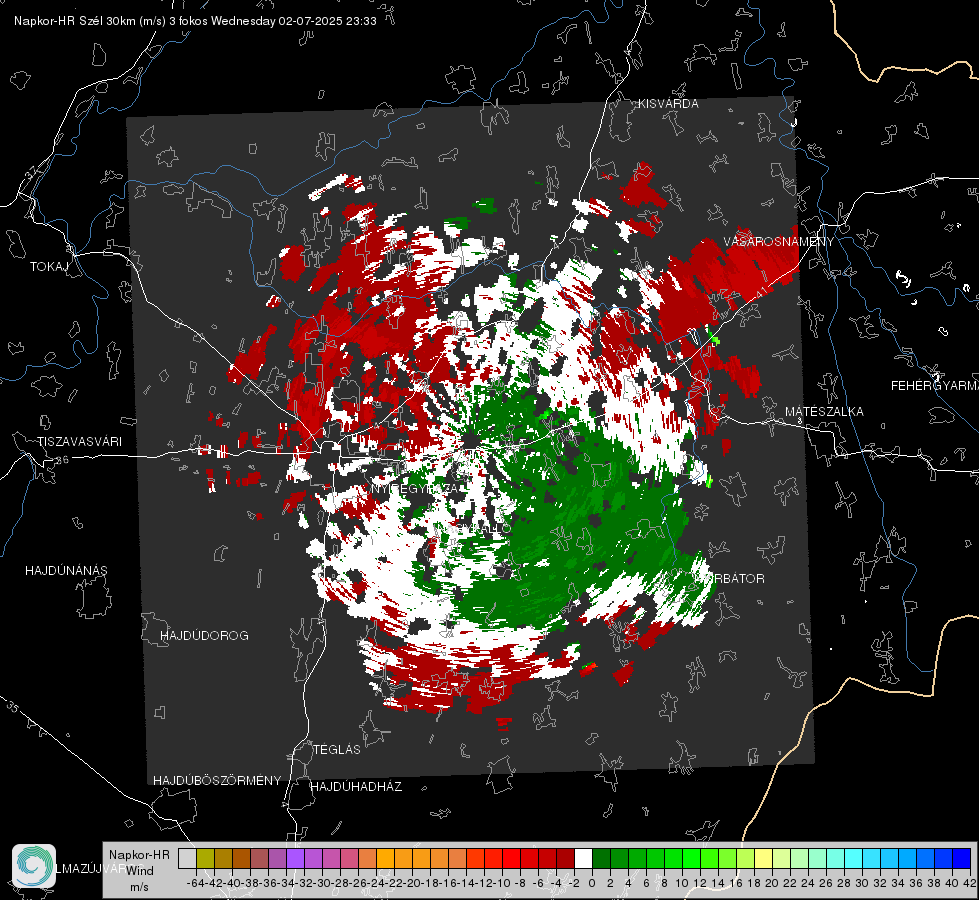The image size is (979, 900).
Task: Pick the light gray swatch starting the legend
Action: pyautogui.click(x=187, y=858)
